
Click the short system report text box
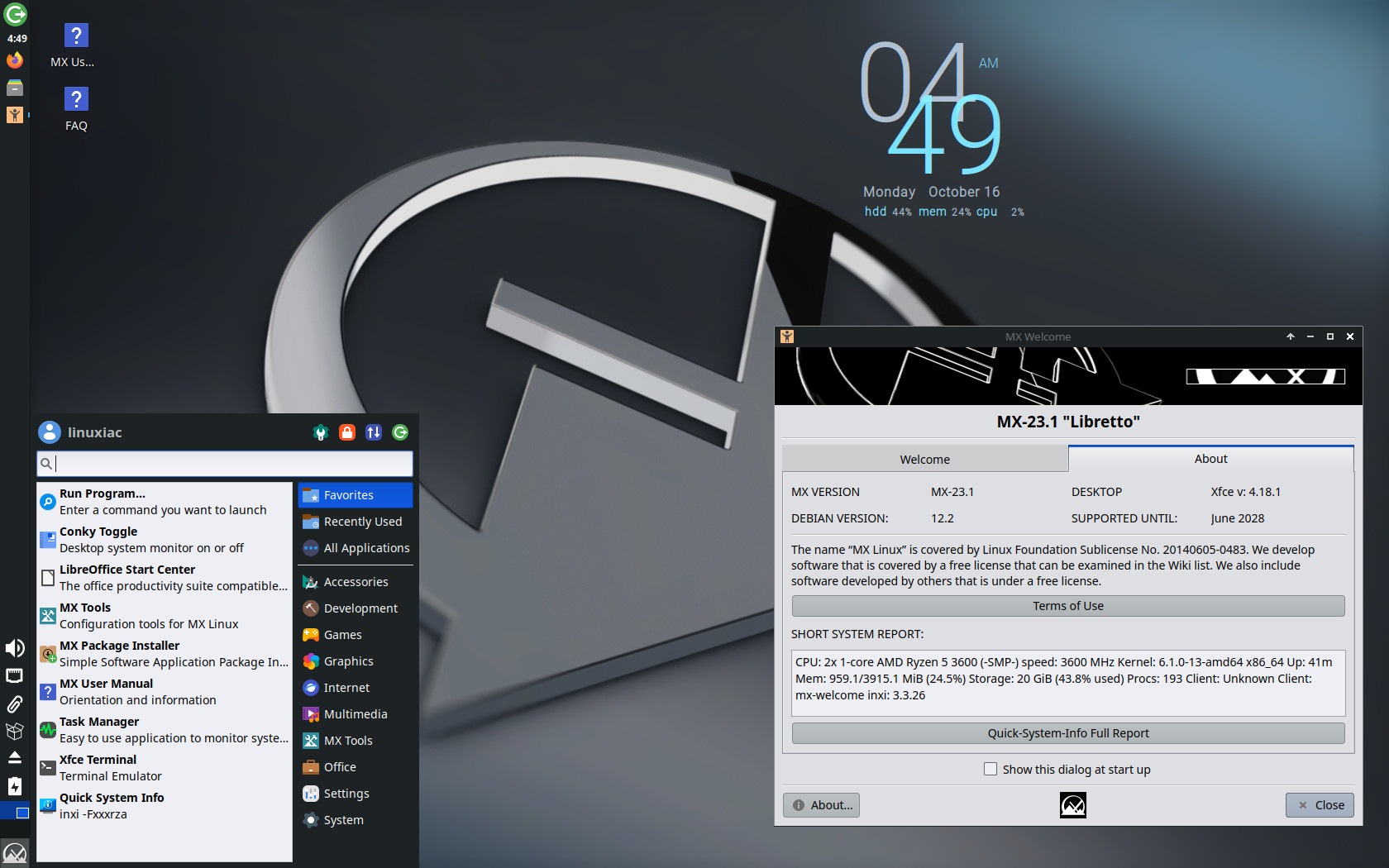[x=1068, y=683]
